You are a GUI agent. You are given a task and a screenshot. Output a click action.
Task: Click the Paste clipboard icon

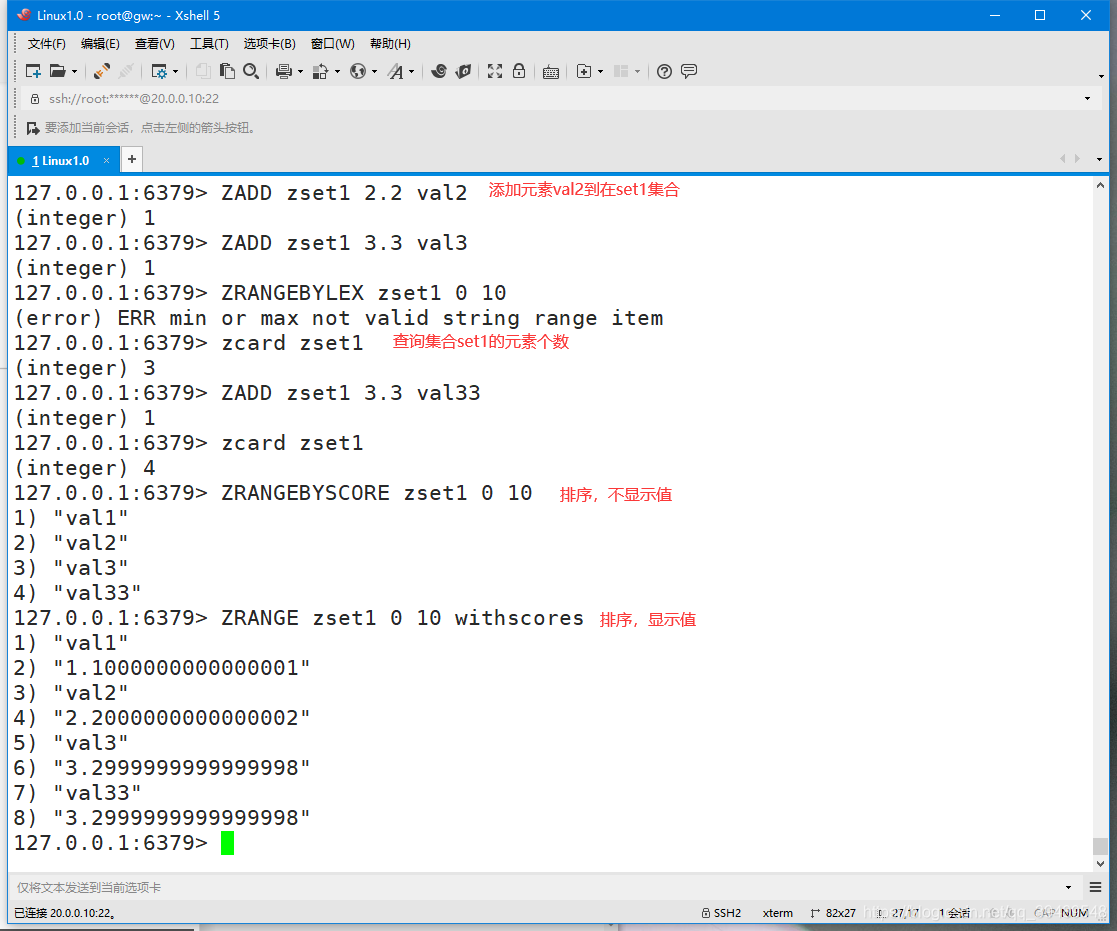tap(227, 71)
